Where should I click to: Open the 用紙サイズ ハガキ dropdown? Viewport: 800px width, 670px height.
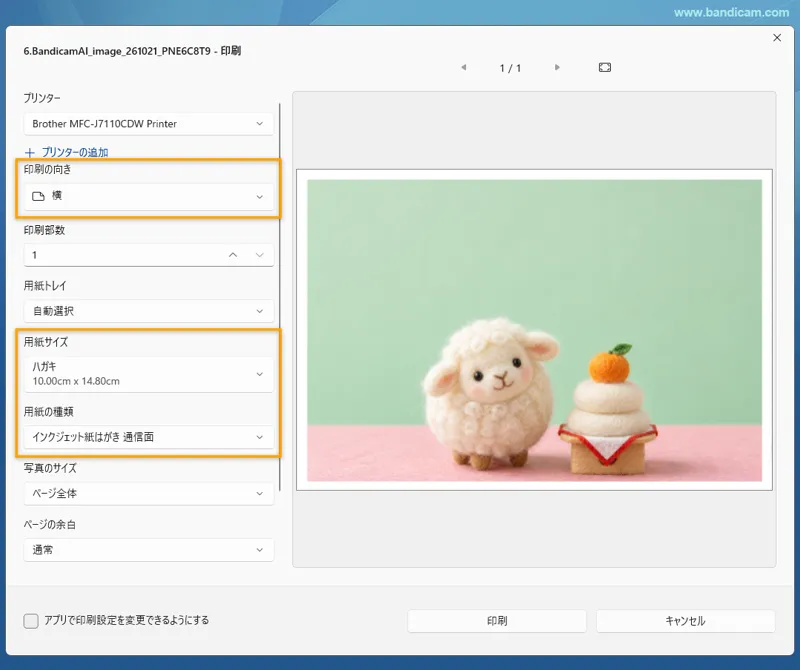tap(148, 374)
